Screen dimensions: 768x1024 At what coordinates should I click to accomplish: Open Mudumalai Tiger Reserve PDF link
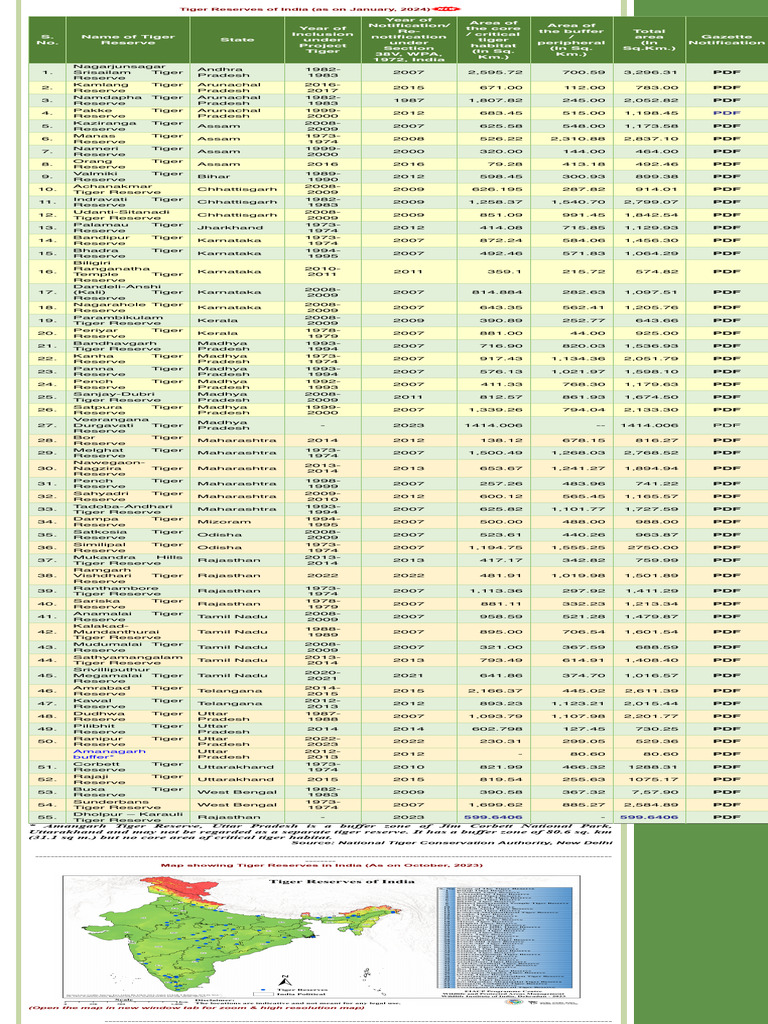tap(726, 647)
